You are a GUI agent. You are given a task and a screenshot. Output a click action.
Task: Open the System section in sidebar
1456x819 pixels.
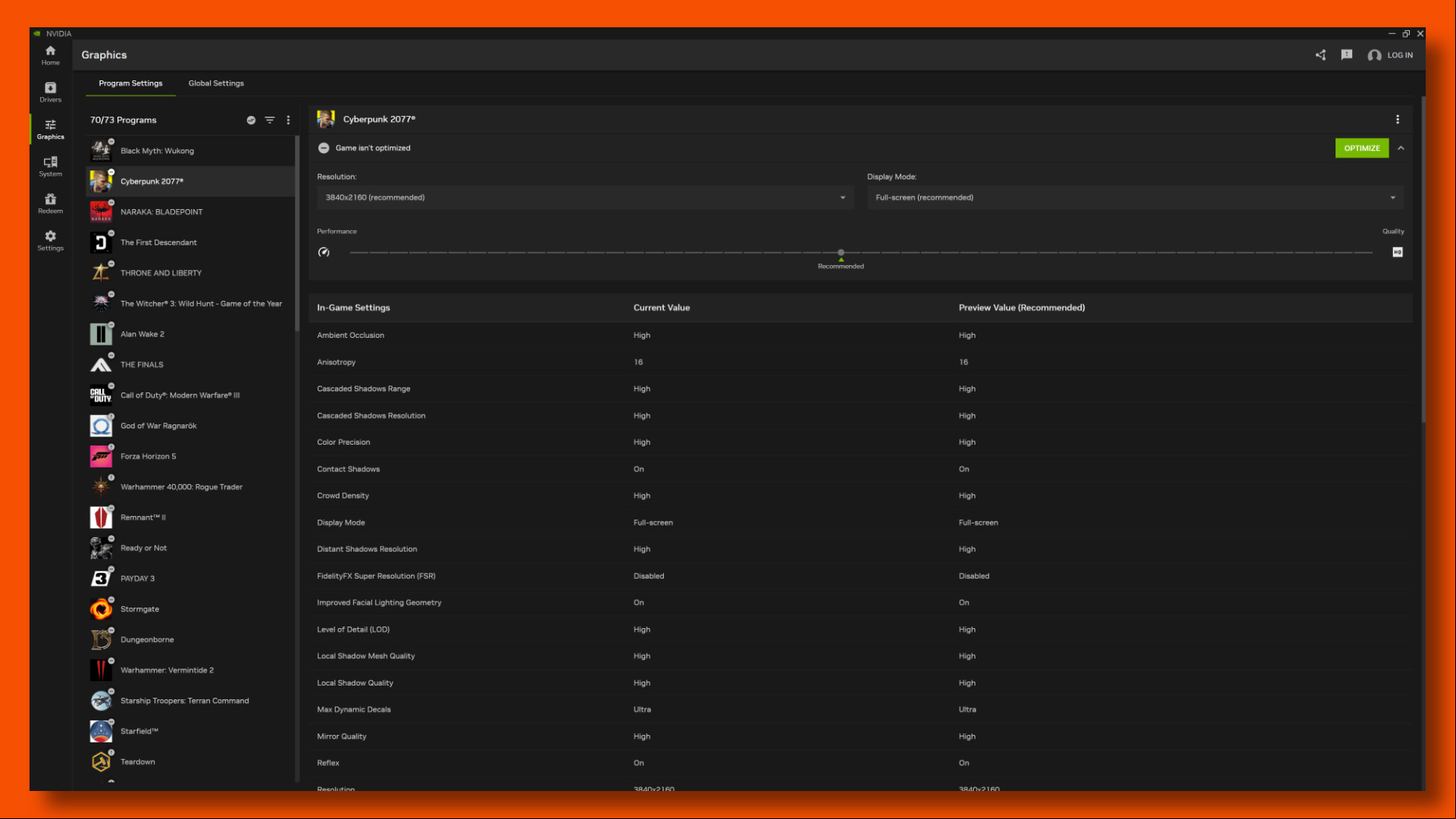pos(50,167)
